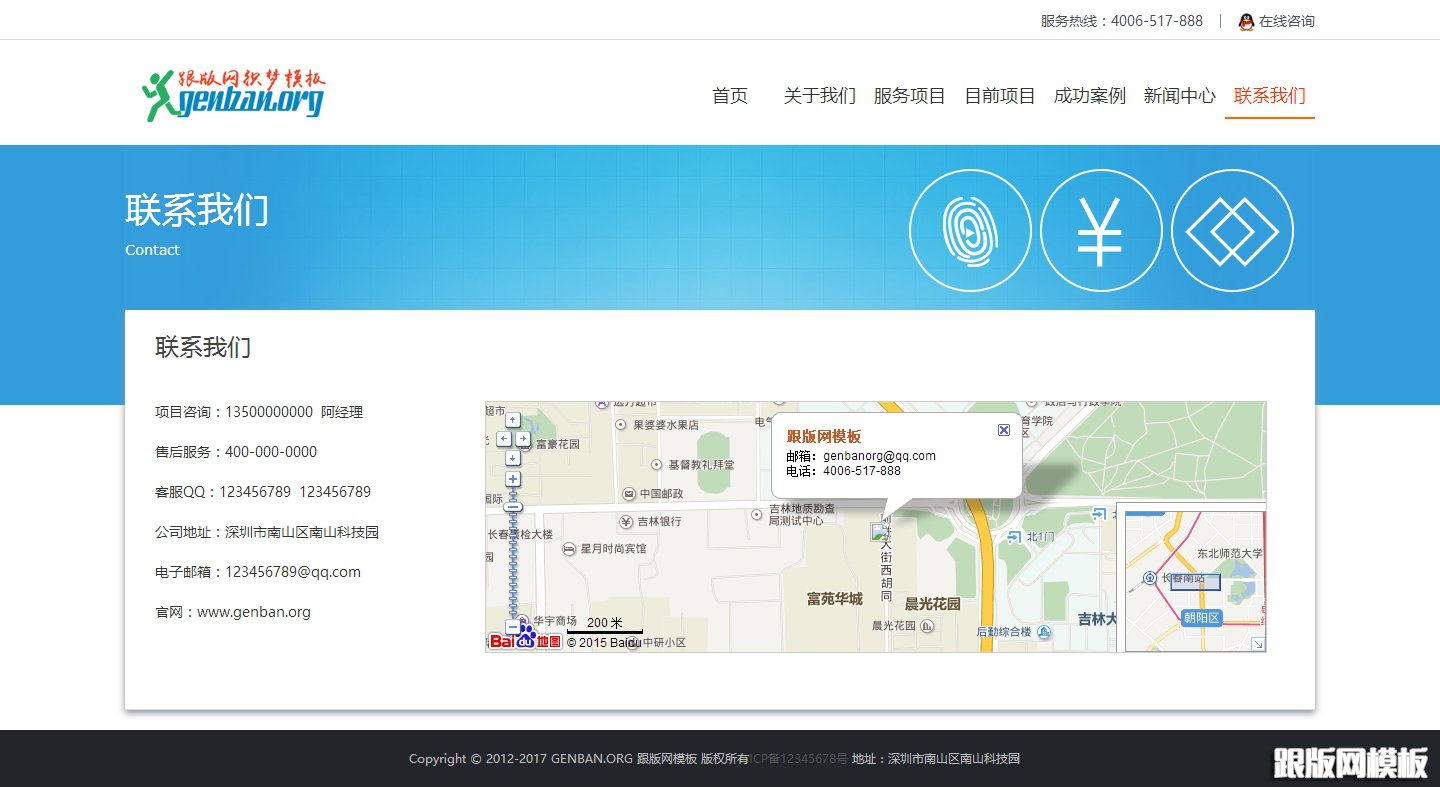Viewport: 1440px width, 787px height.
Task: Click the 200米 scale bar on the map
Action: pos(605,622)
